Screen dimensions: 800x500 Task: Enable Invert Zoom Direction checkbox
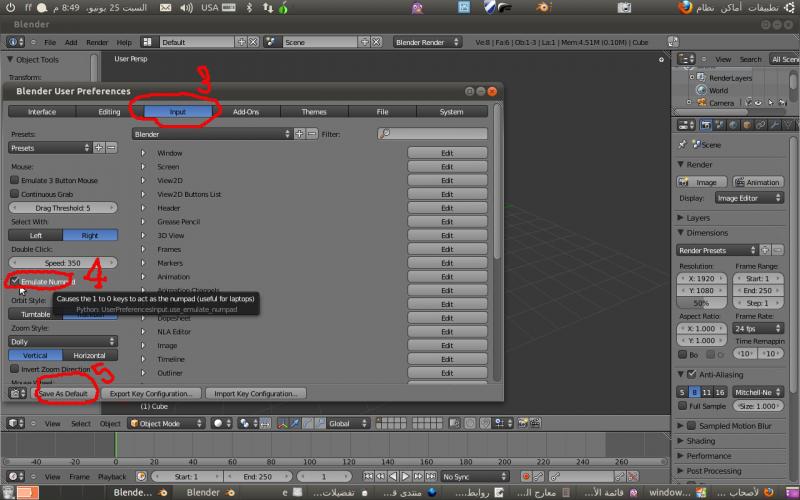tap(14, 368)
